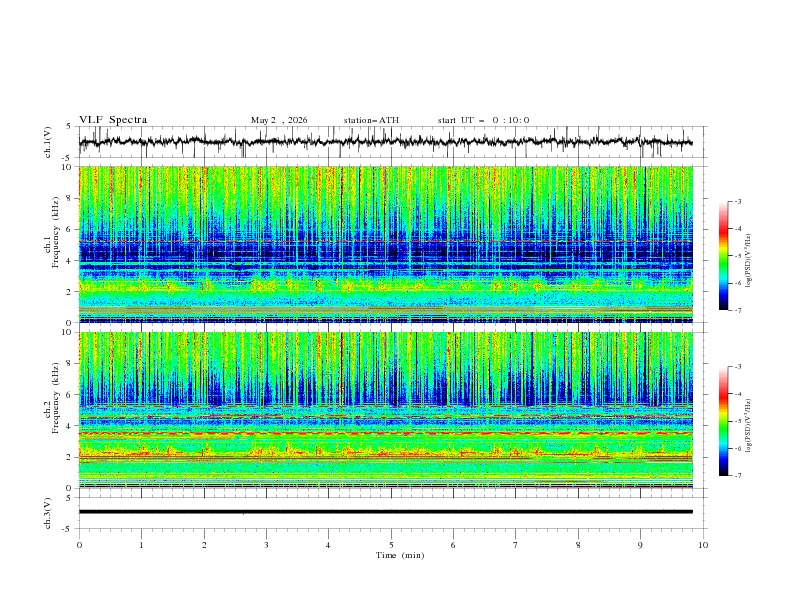This screenshot has height=612, width=792.
Task: Click the -3 label on upper color bar
Action: pos(737,201)
